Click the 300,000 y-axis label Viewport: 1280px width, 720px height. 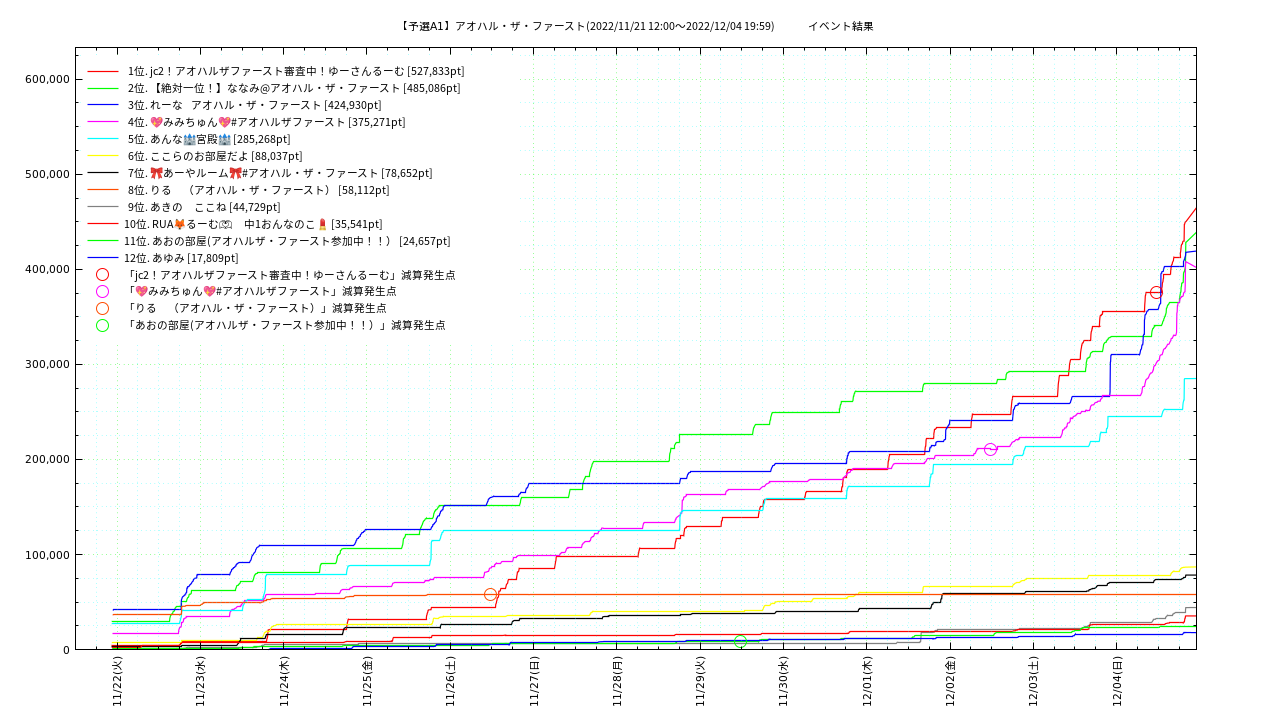46,364
